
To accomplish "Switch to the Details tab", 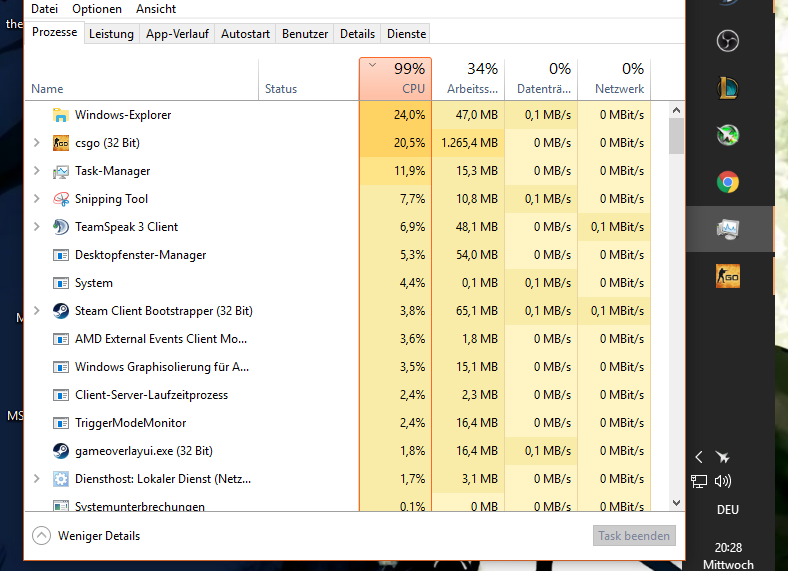I will 357,34.
